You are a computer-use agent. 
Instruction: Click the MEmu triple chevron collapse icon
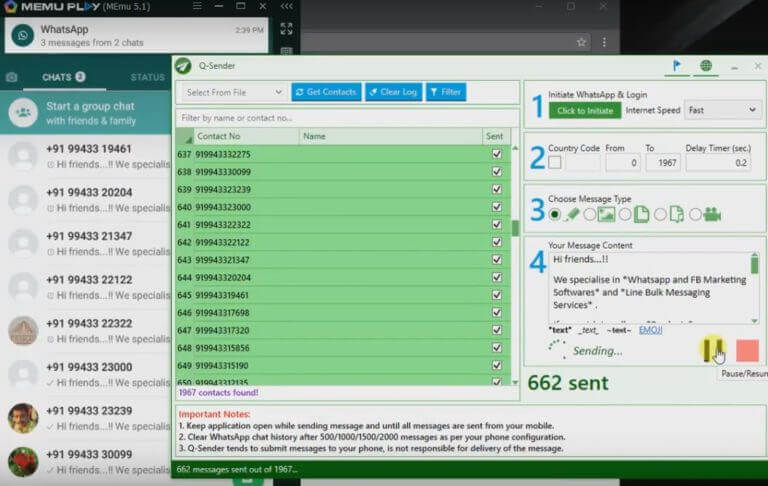coord(287,6)
